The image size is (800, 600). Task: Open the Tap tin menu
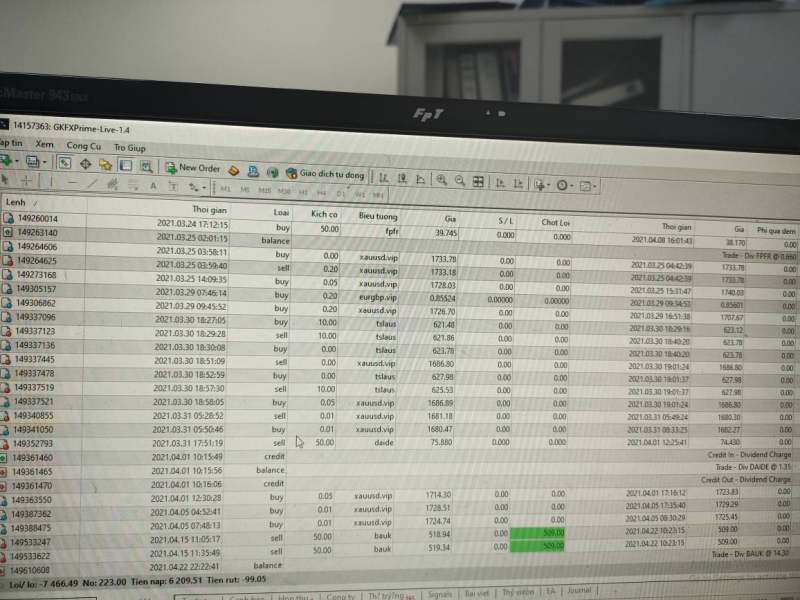tap(11, 143)
